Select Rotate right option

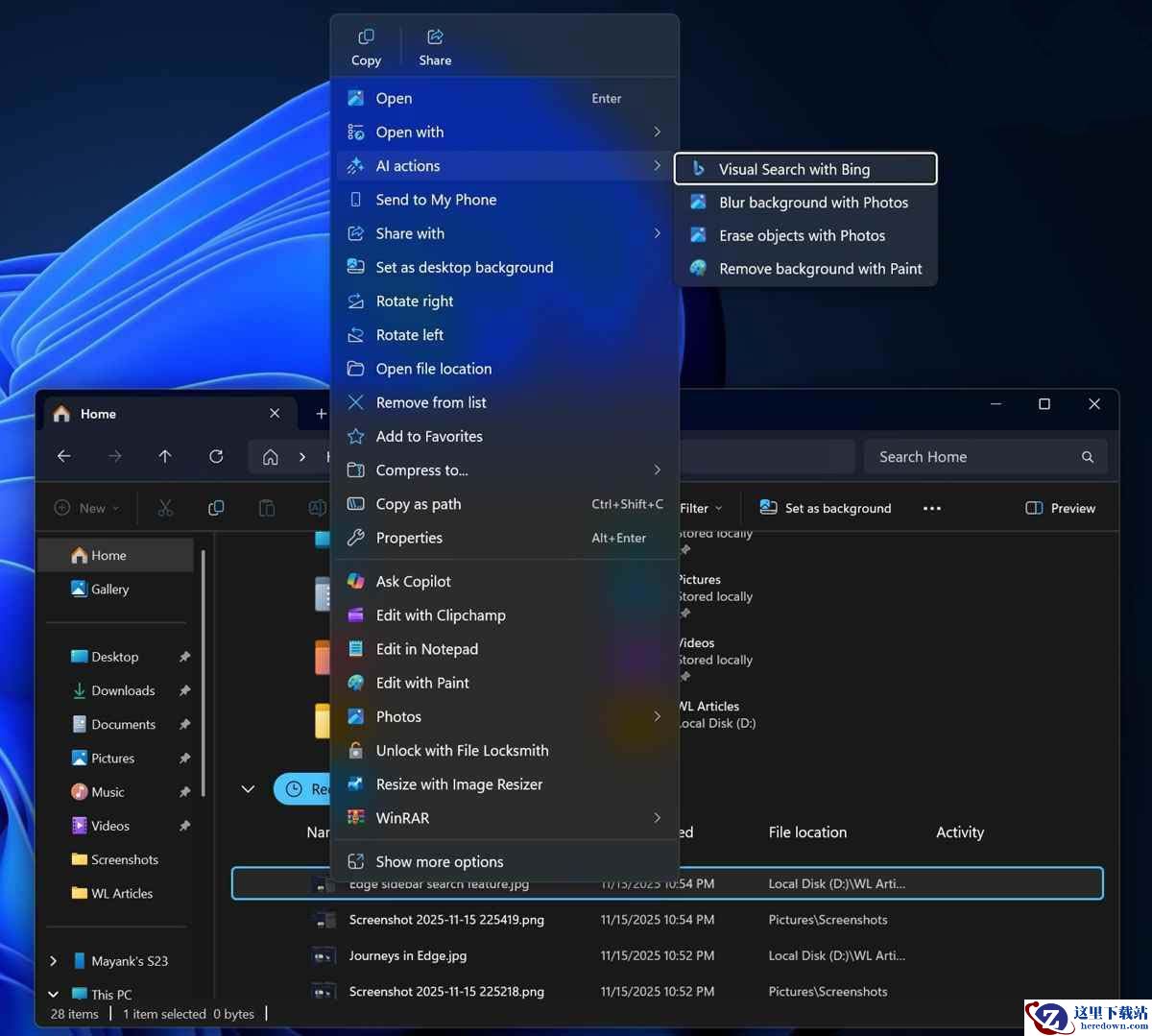coord(414,301)
